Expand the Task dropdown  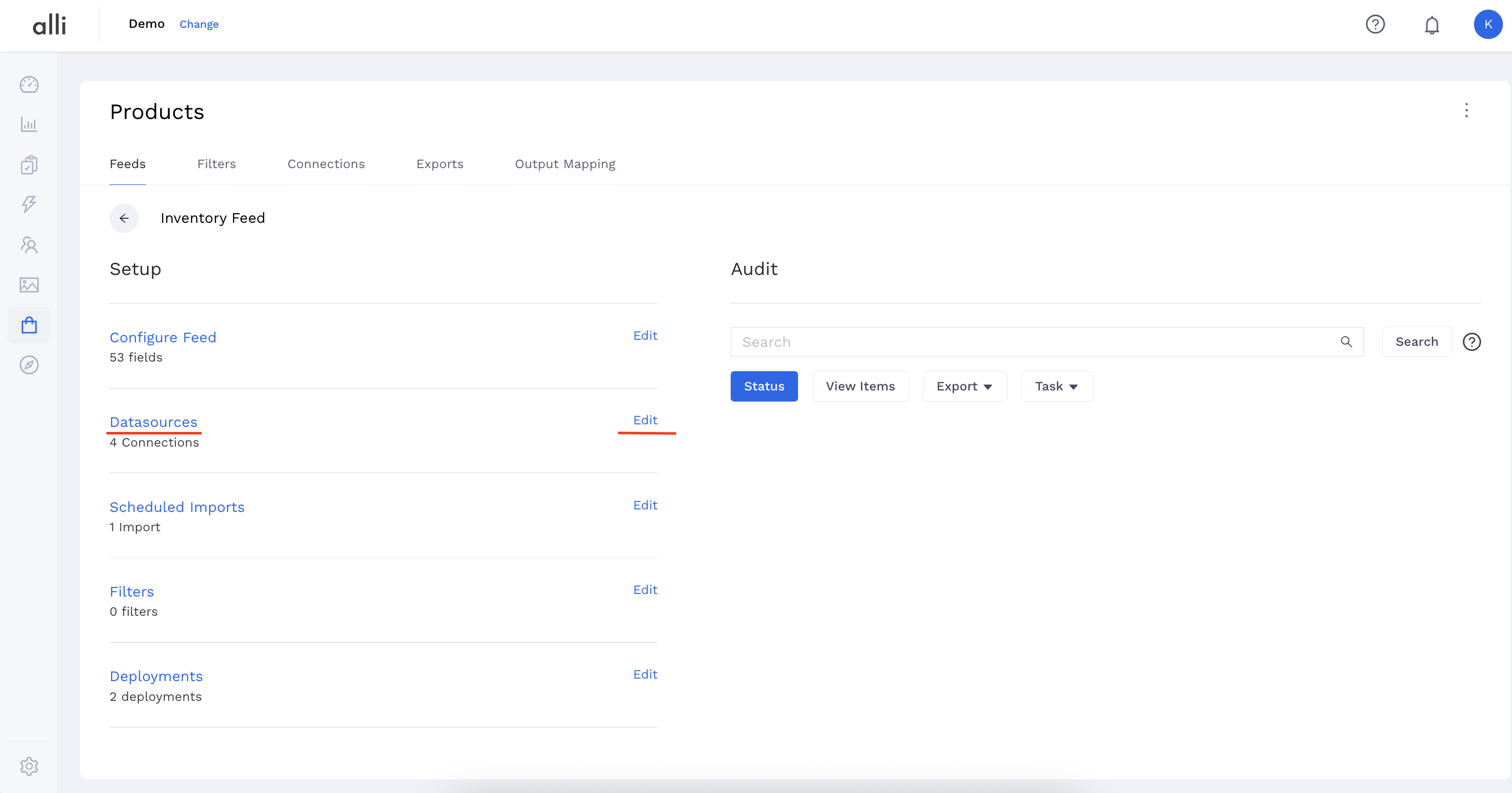tap(1056, 386)
